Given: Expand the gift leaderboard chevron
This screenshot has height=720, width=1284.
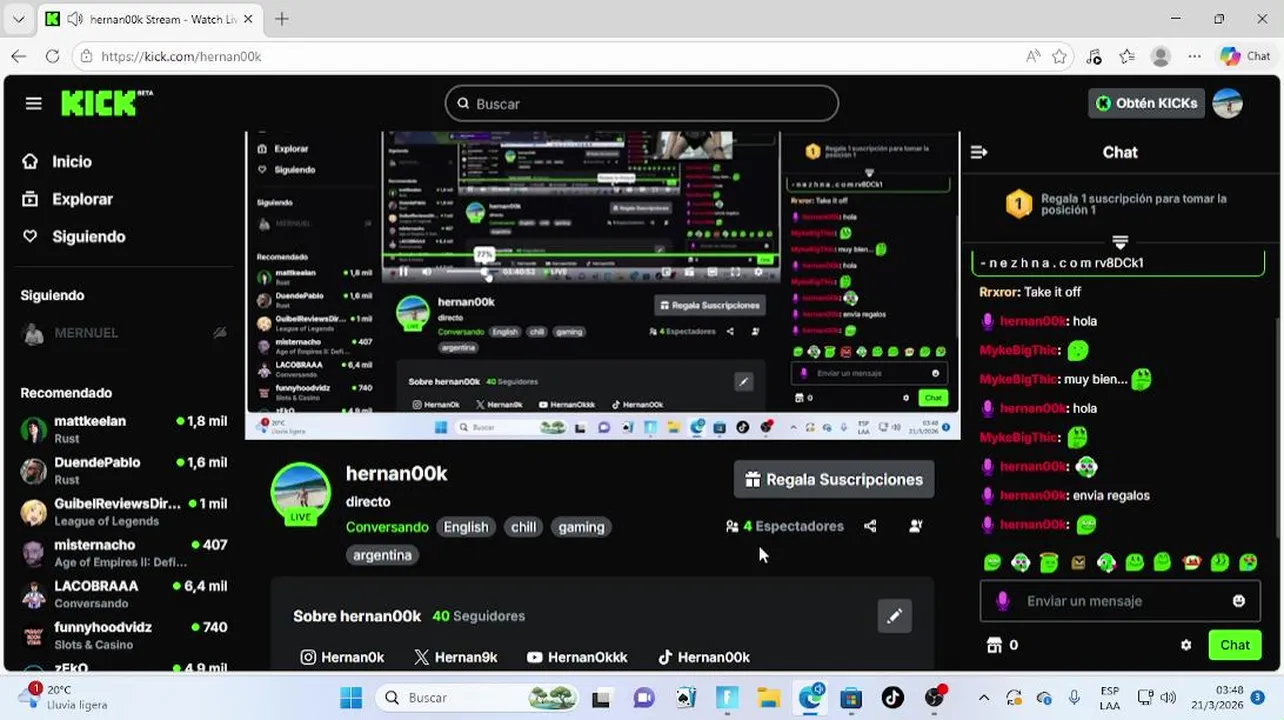Looking at the screenshot, I should point(1120,242).
